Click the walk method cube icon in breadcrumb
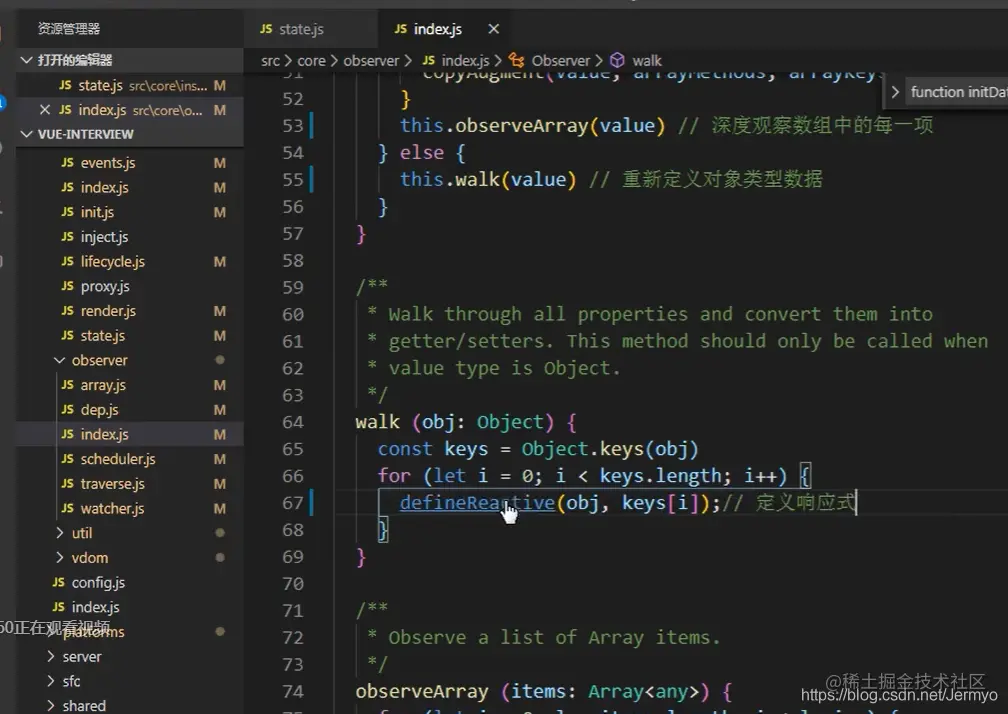Image resolution: width=1008 pixels, height=714 pixels. [617, 60]
